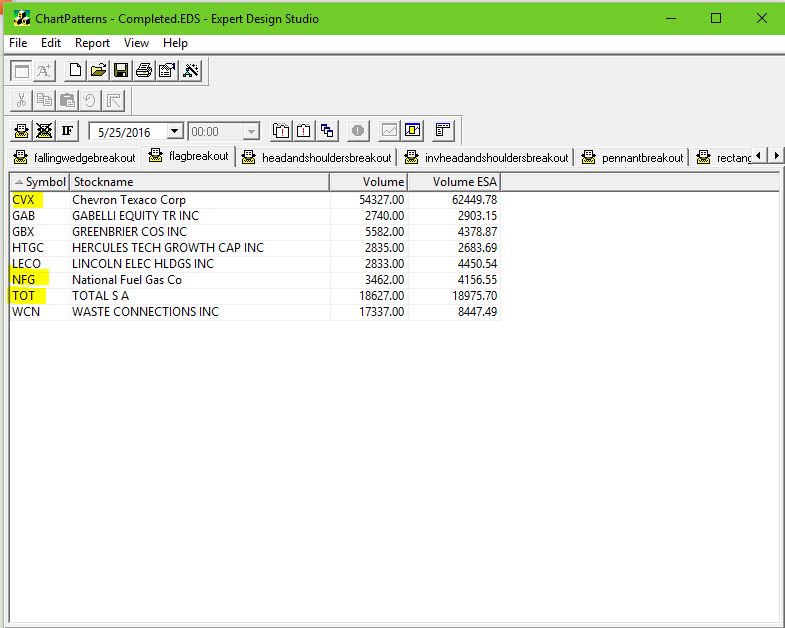785x628 pixels.
Task: Click the list layout icon at toolbar end
Action: (443, 131)
